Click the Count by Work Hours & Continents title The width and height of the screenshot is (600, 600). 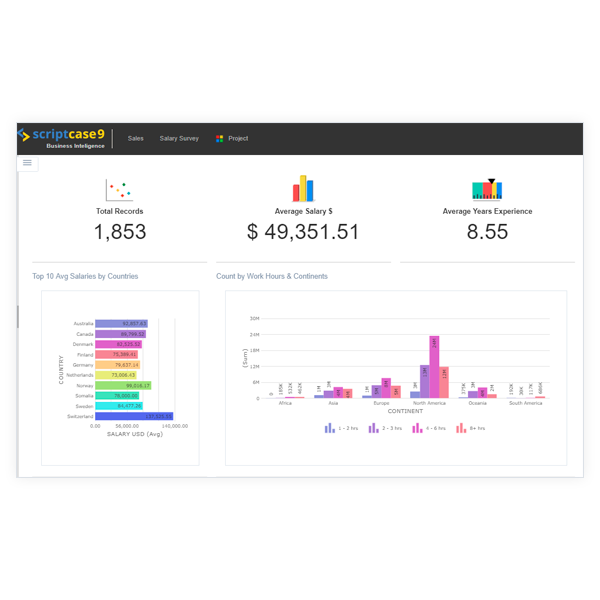pyautogui.click(x=271, y=276)
